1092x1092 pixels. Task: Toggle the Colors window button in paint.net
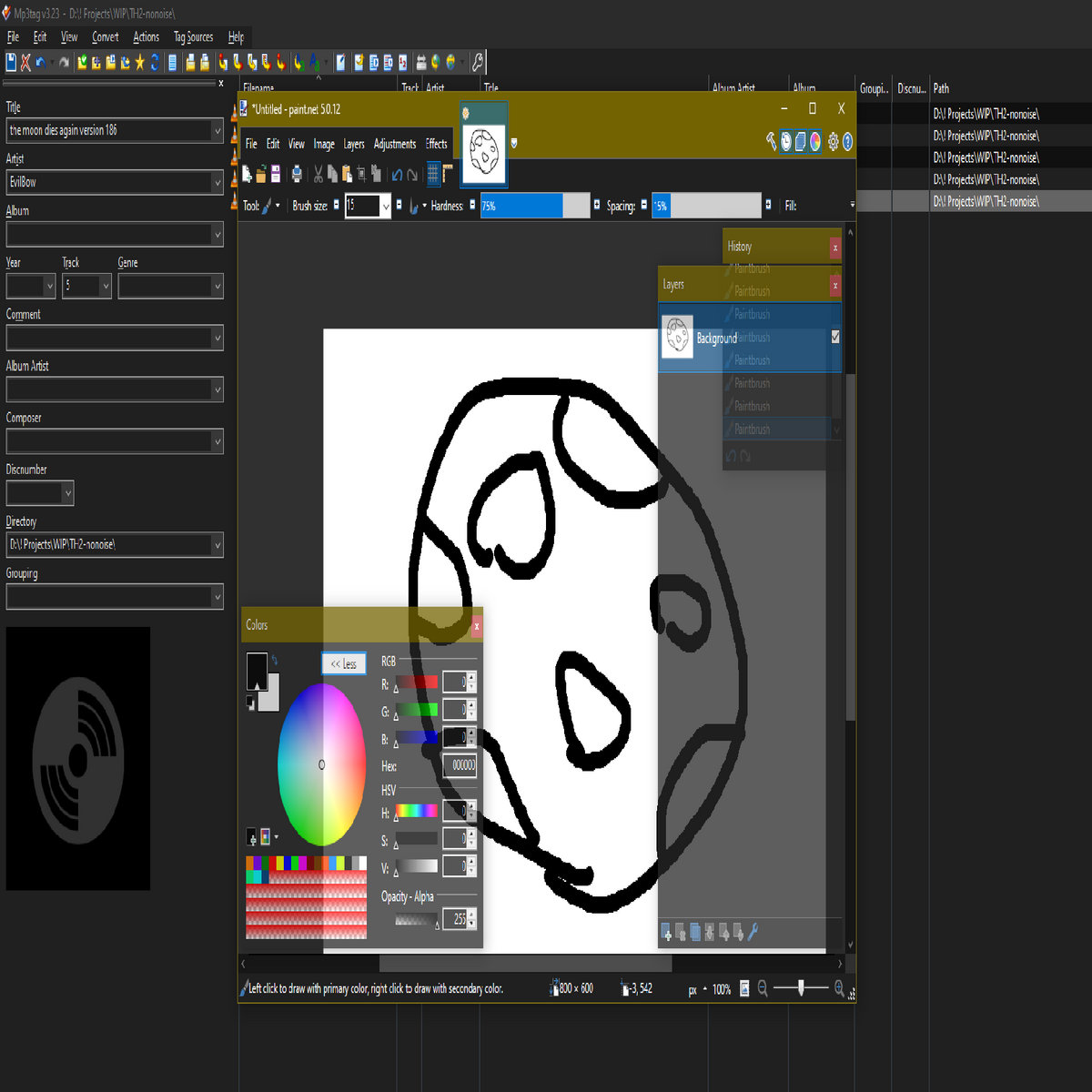pos(815,141)
